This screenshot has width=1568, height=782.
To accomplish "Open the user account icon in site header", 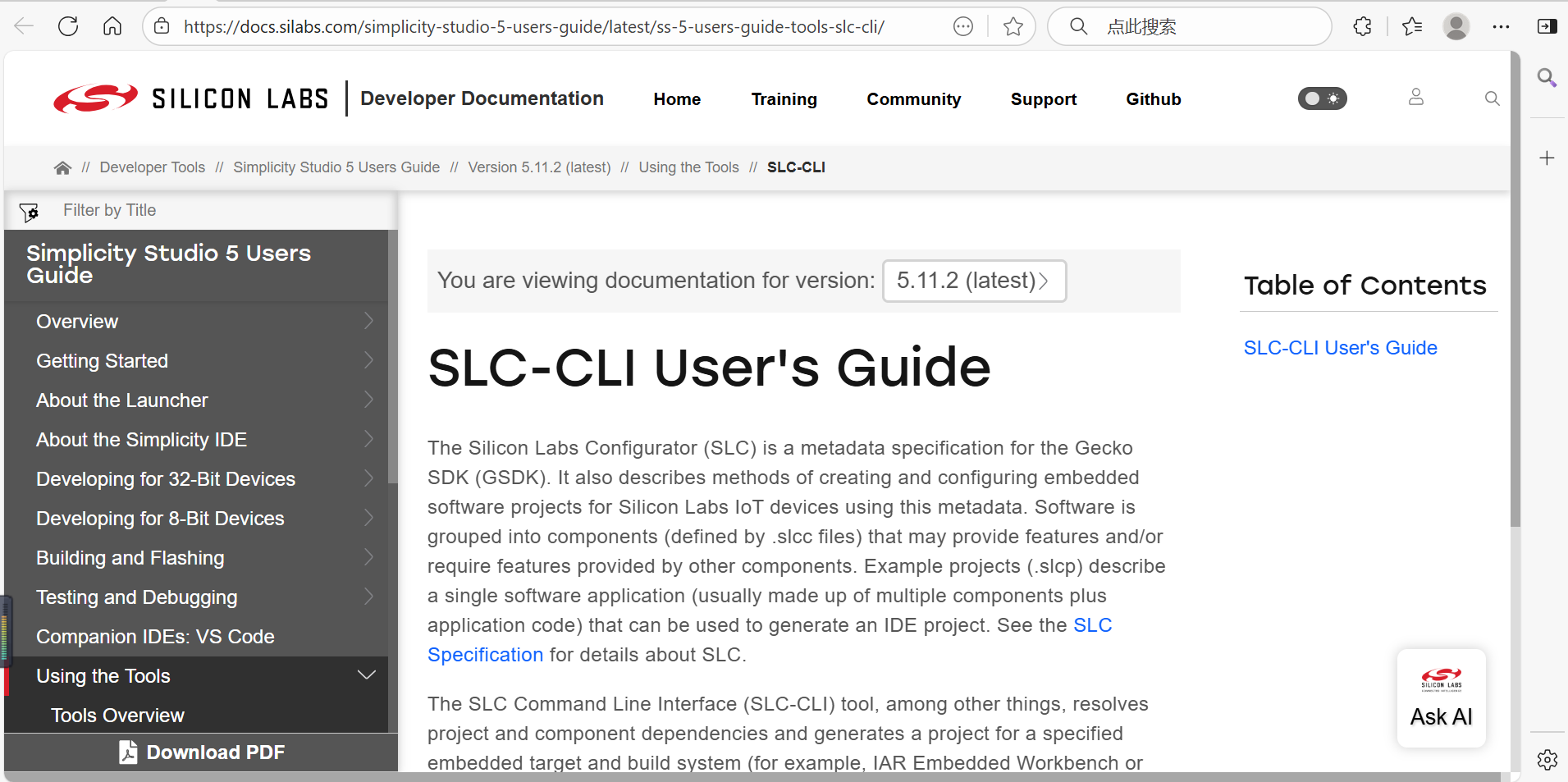I will coord(1416,98).
